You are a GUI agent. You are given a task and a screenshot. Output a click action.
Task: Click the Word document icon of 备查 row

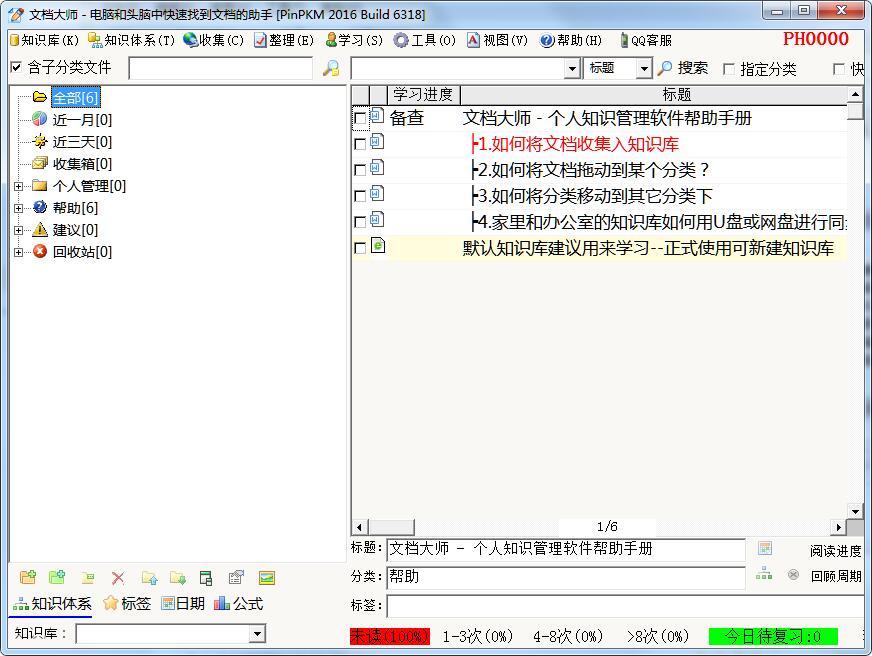point(377,115)
